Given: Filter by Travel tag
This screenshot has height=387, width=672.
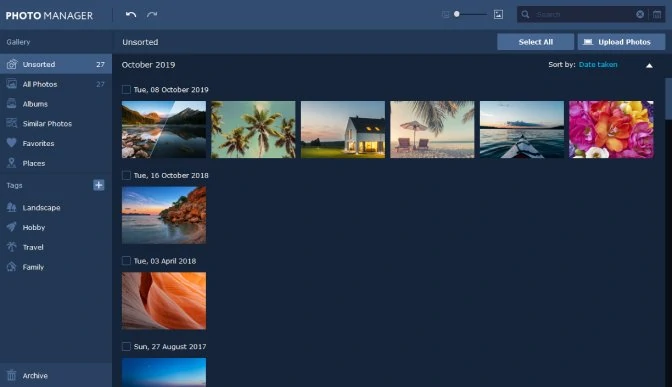Looking at the screenshot, I should (56, 247).
